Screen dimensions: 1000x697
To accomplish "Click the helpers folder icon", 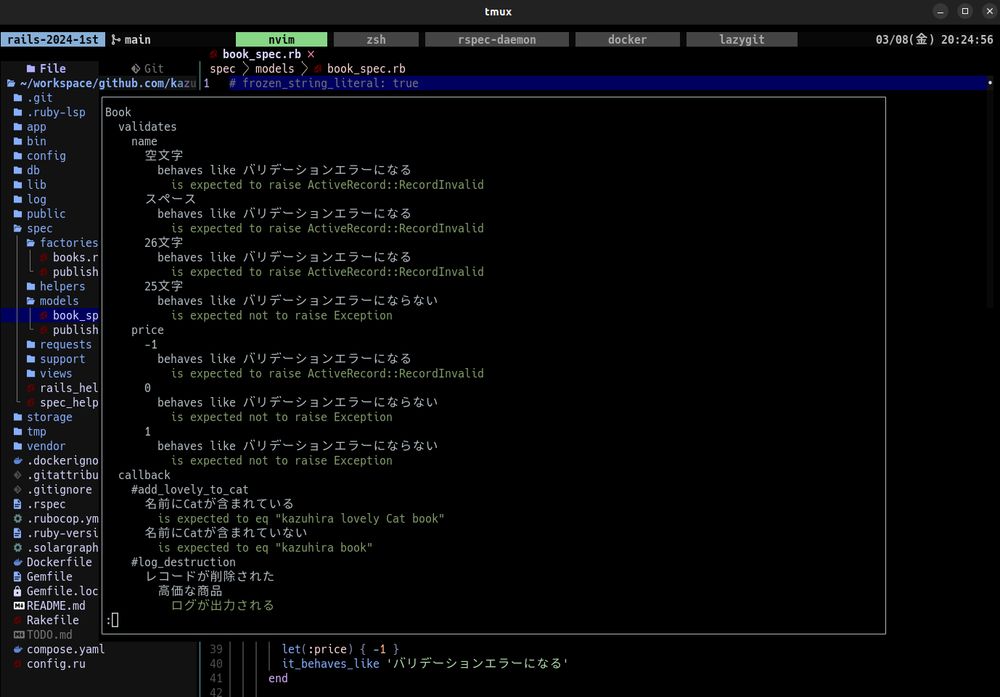I will [x=31, y=286].
